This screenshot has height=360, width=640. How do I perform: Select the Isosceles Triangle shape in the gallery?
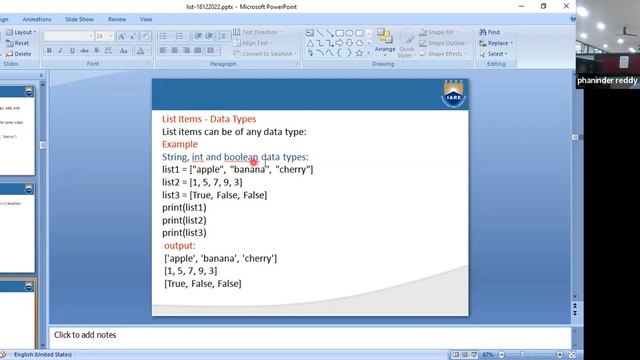(310, 43)
